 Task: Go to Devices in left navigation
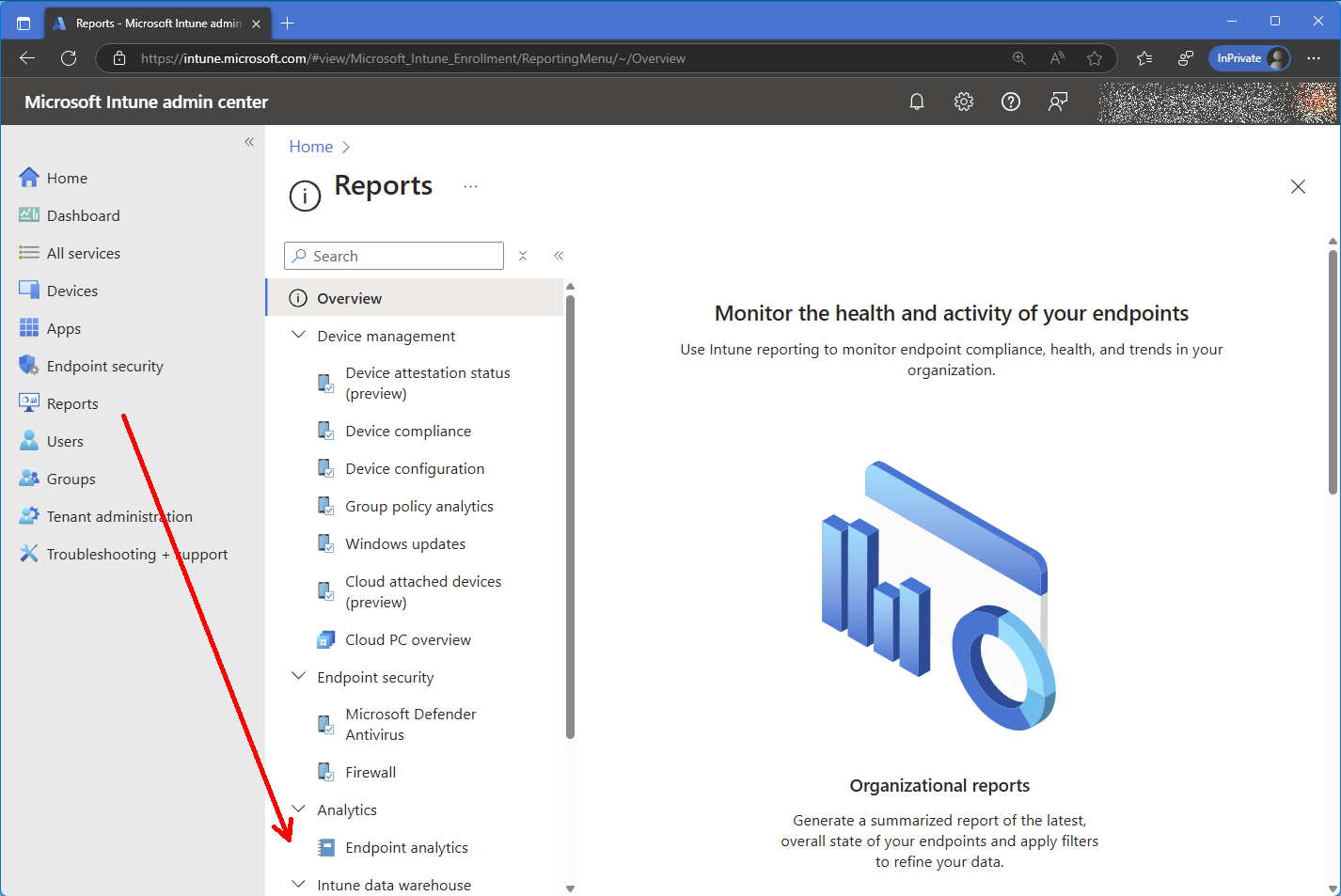click(x=72, y=291)
